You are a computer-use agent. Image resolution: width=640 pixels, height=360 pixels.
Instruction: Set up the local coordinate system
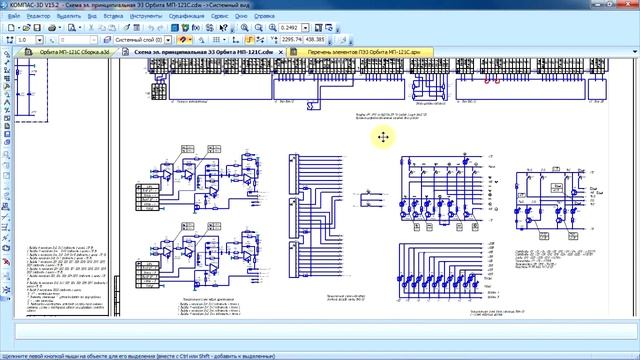point(236,40)
